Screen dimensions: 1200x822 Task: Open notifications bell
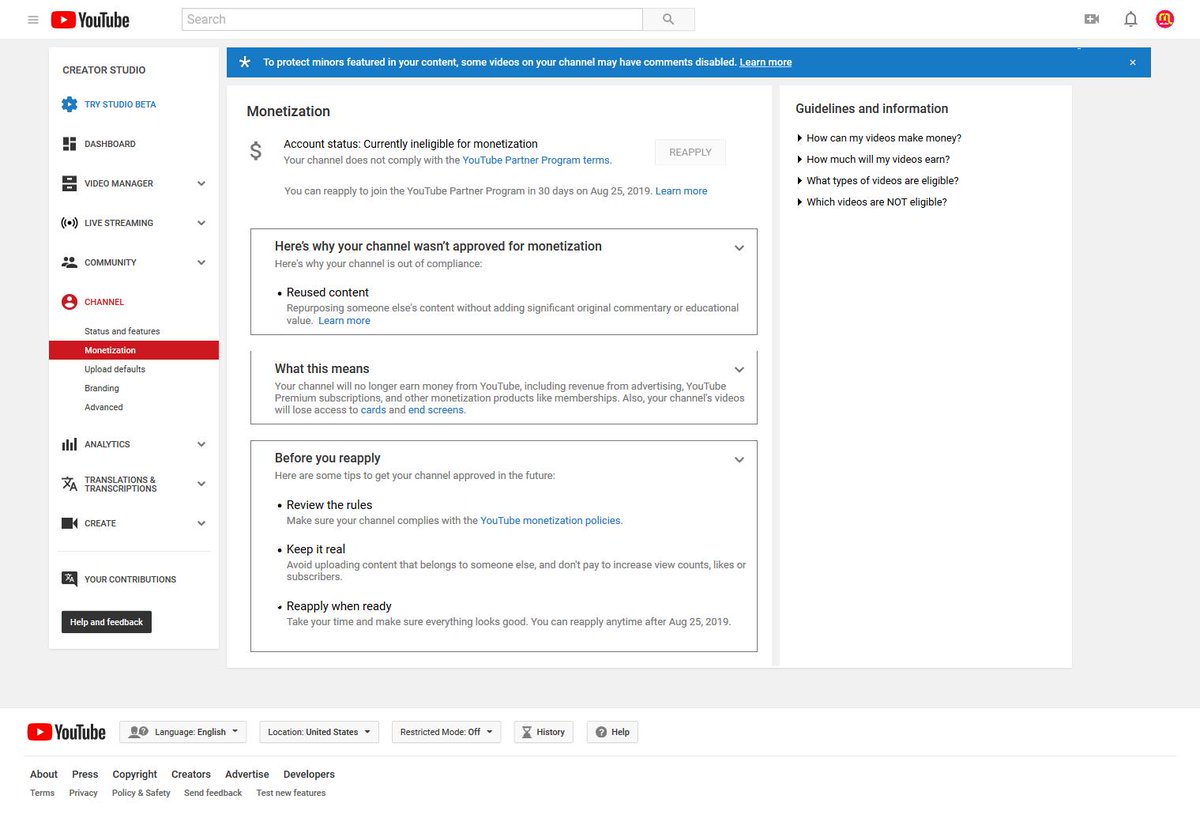point(1131,19)
